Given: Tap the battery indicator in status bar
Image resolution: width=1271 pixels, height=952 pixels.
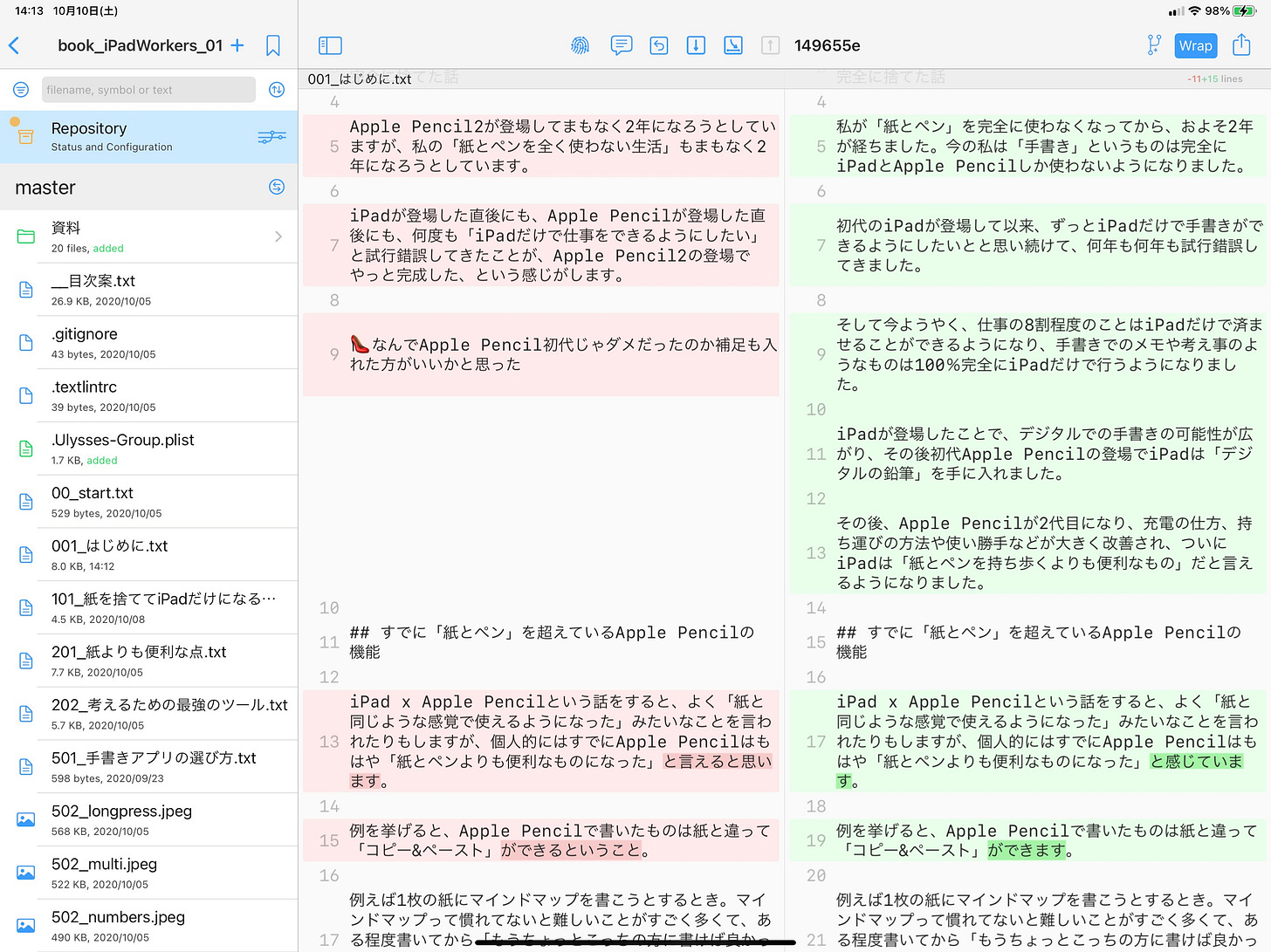Looking at the screenshot, I should point(1244,11).
